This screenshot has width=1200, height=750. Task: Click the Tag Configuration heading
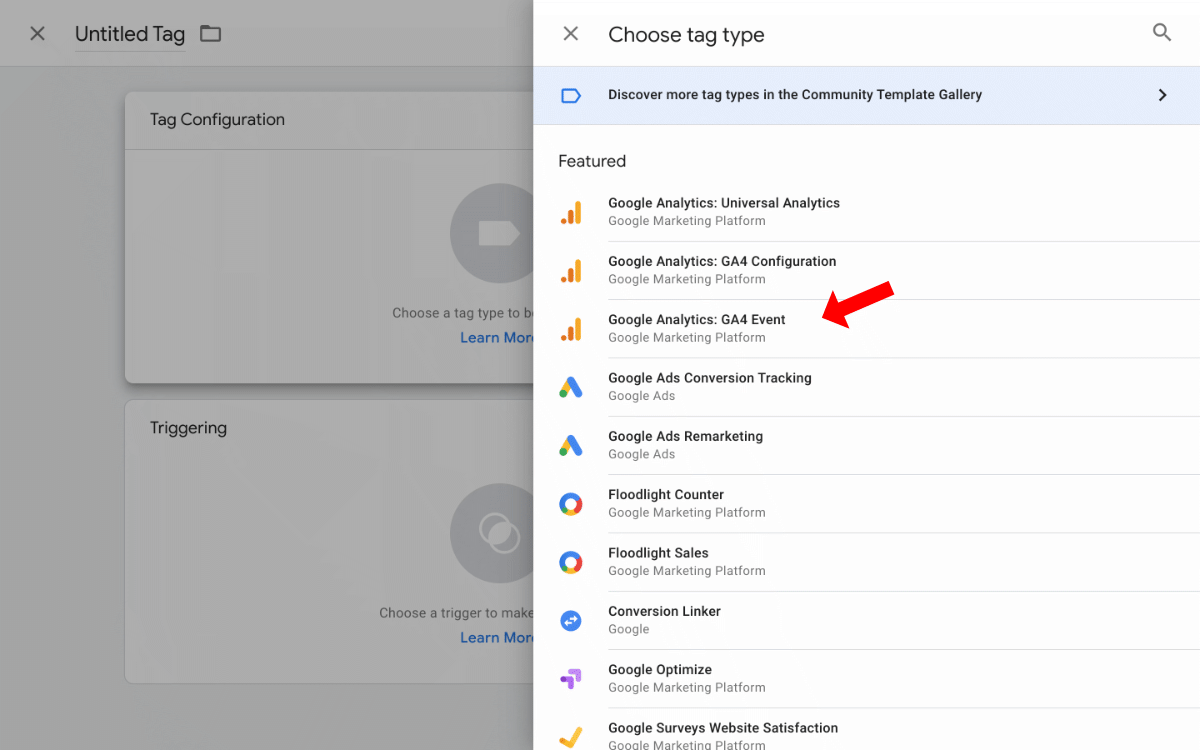tap(217, 120)
